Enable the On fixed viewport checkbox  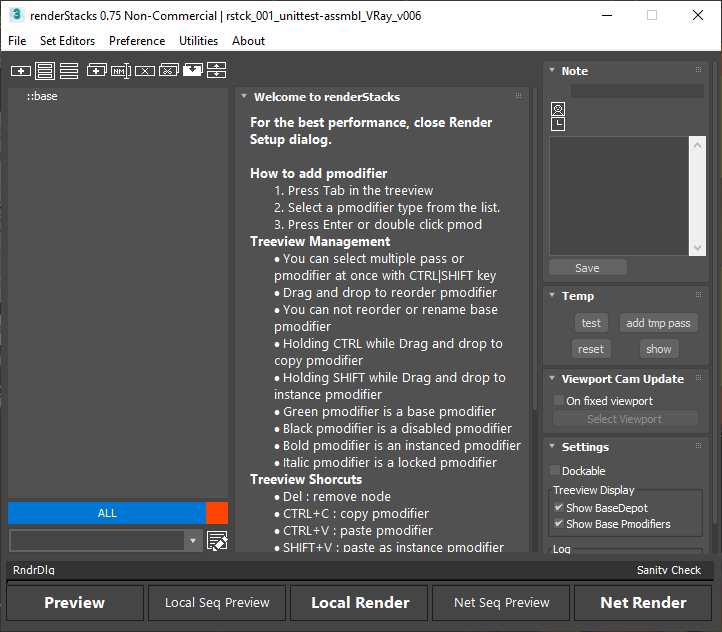[x=559, y=400]
